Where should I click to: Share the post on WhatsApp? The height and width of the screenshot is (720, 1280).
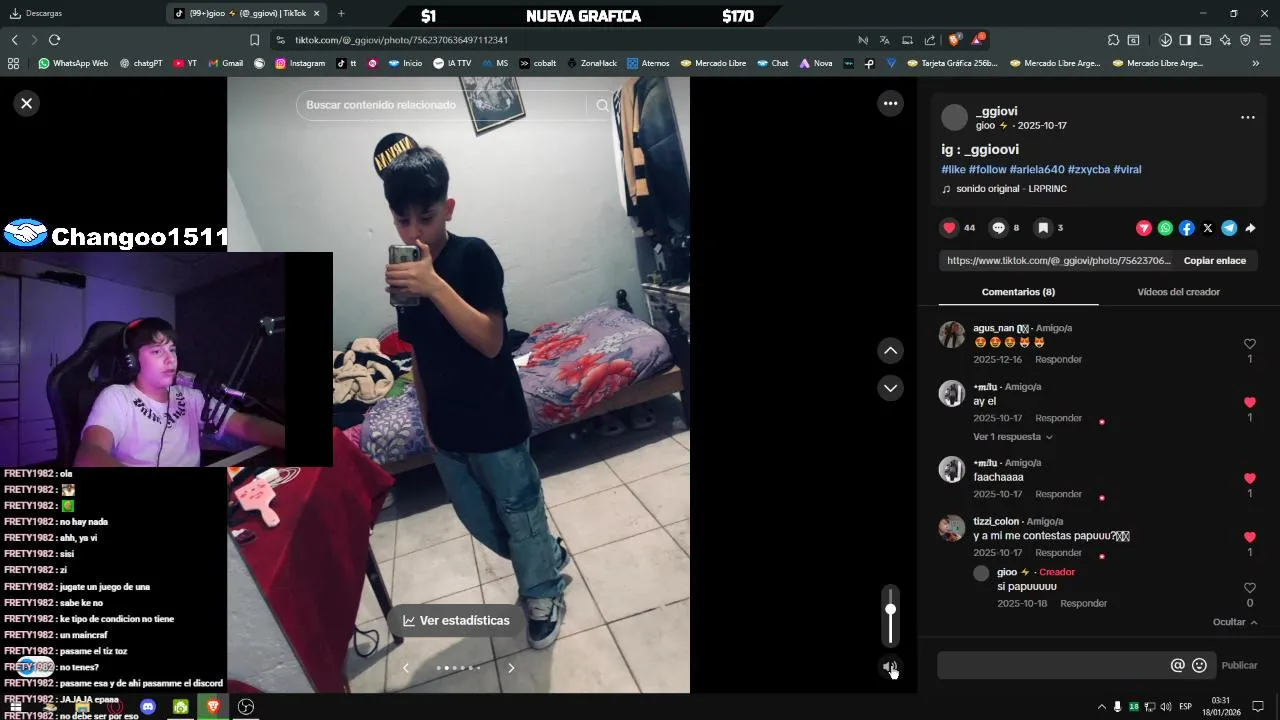point(1165,228)
